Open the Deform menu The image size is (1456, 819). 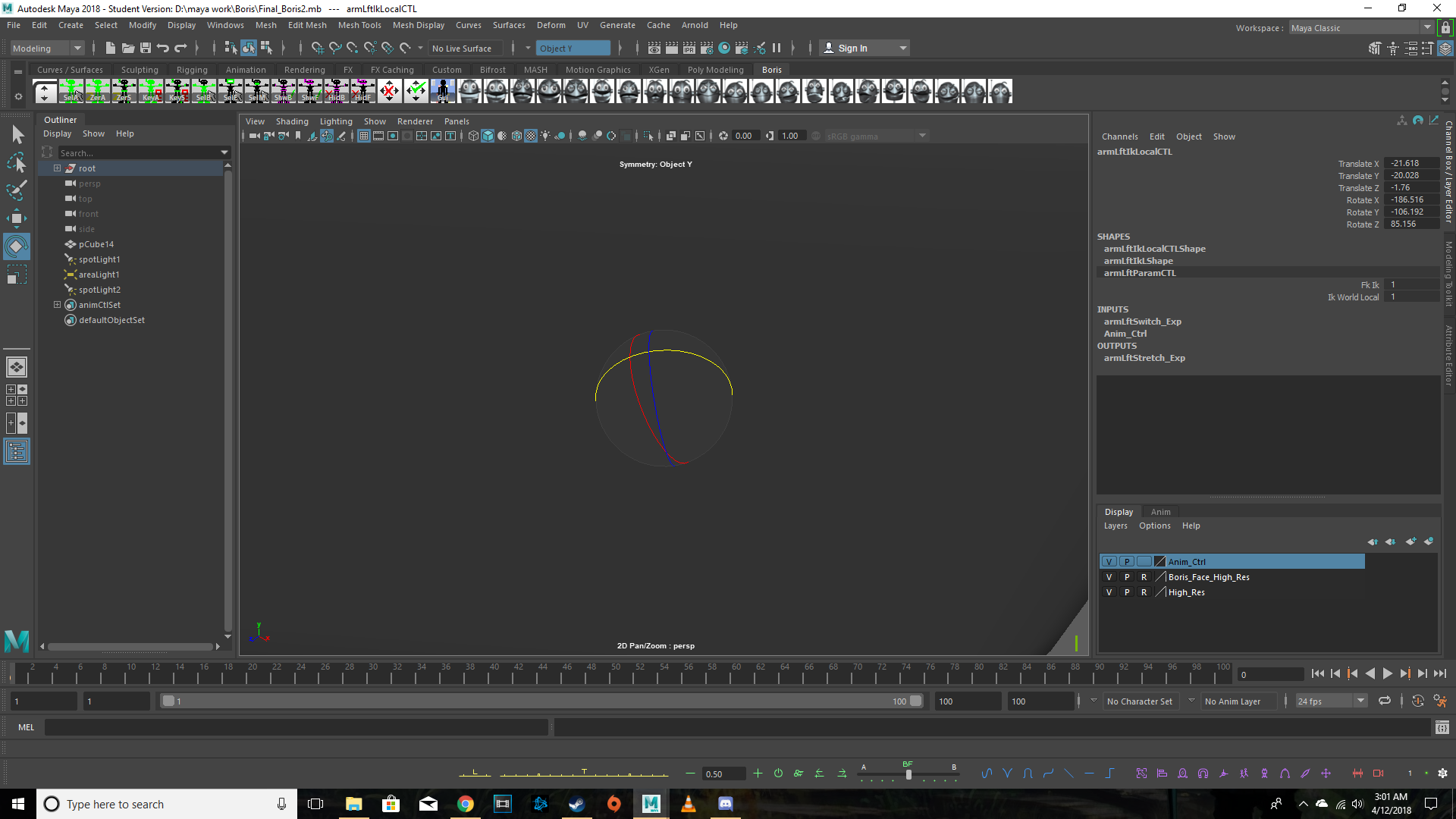coord(551,25)
